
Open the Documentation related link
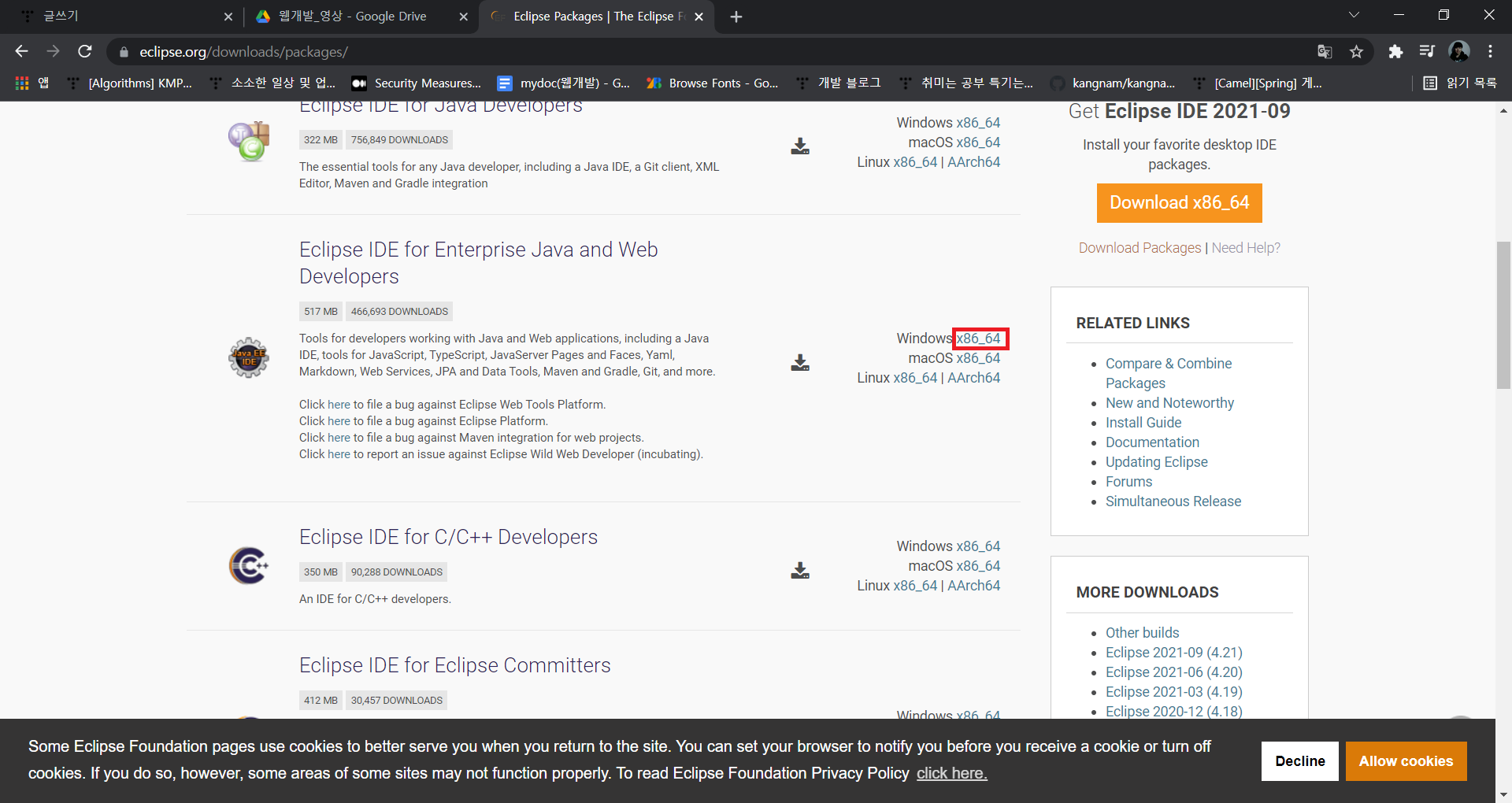[1152, 442]
